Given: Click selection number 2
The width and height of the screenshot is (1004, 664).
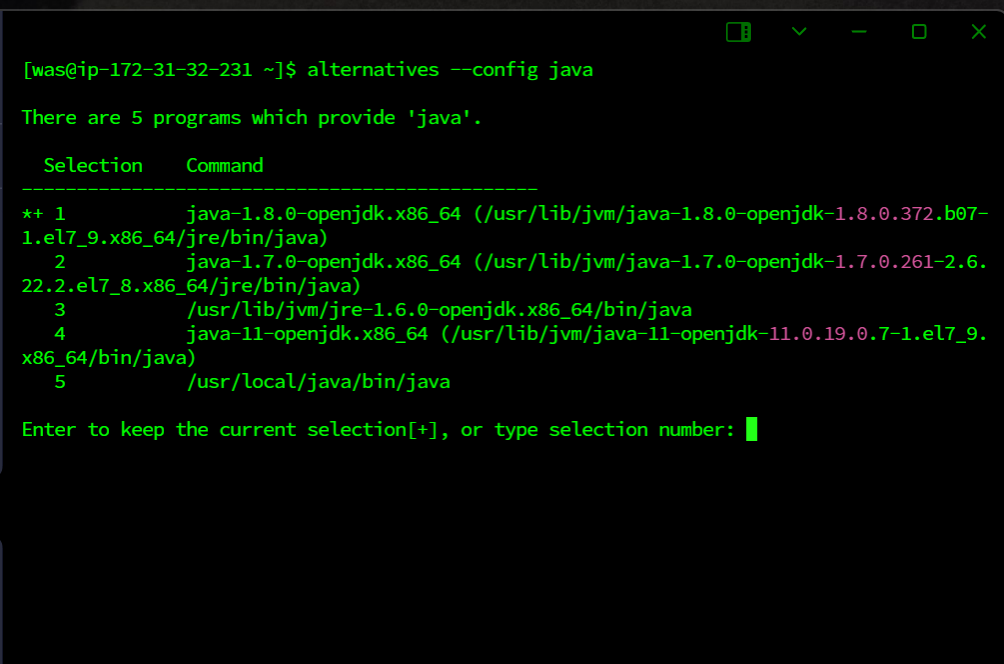Looking at the screenshot, I should coord(60,262).
